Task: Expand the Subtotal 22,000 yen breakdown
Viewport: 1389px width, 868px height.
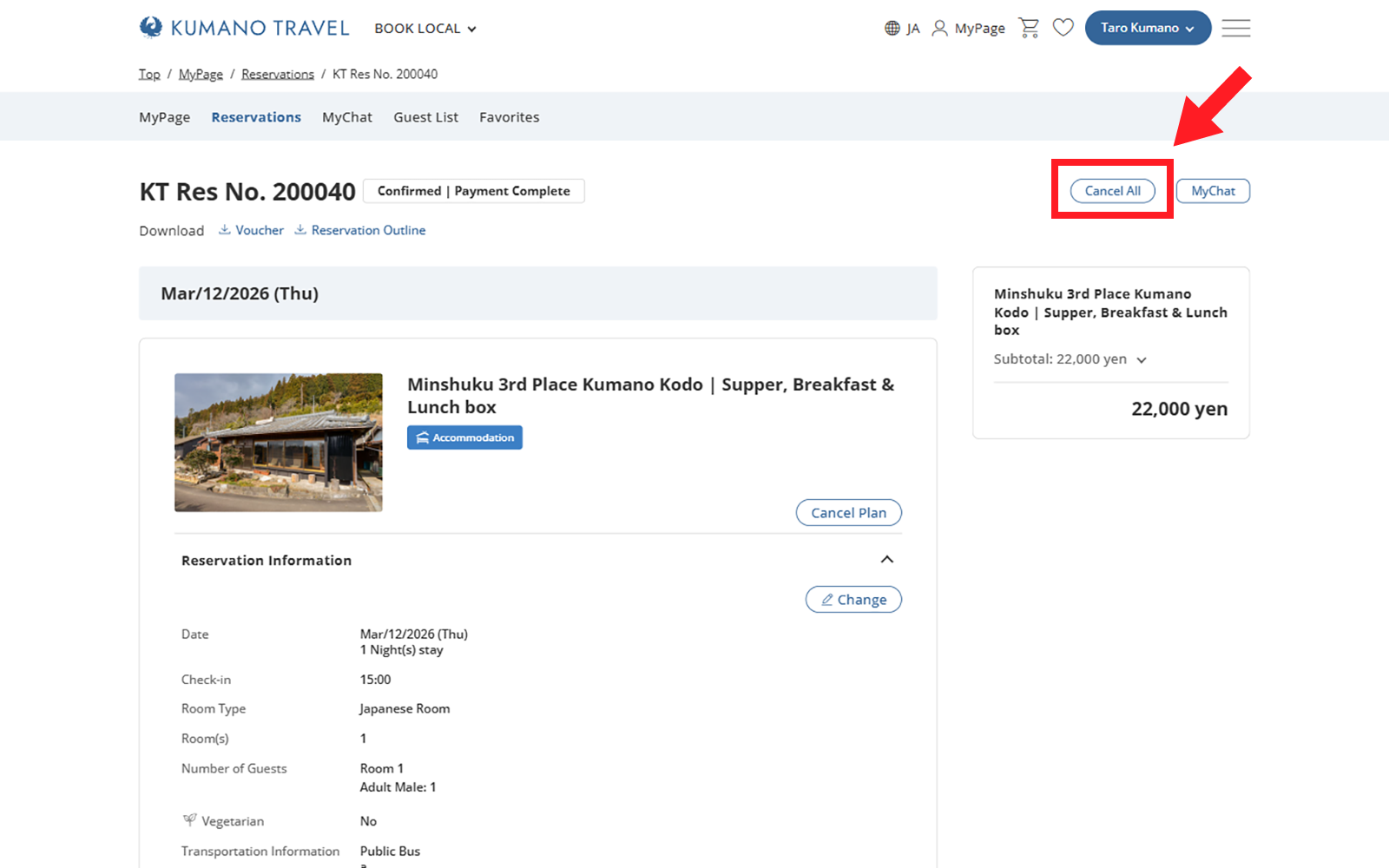Action: click(1141, 359)
